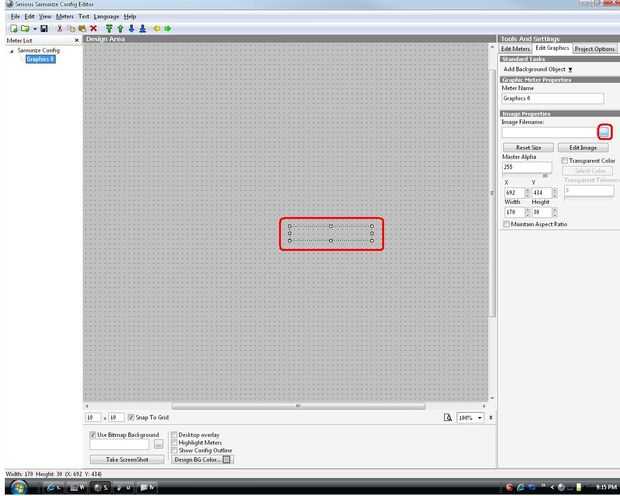Click the second grid size field
620x496 pixels.
(116, 417)
